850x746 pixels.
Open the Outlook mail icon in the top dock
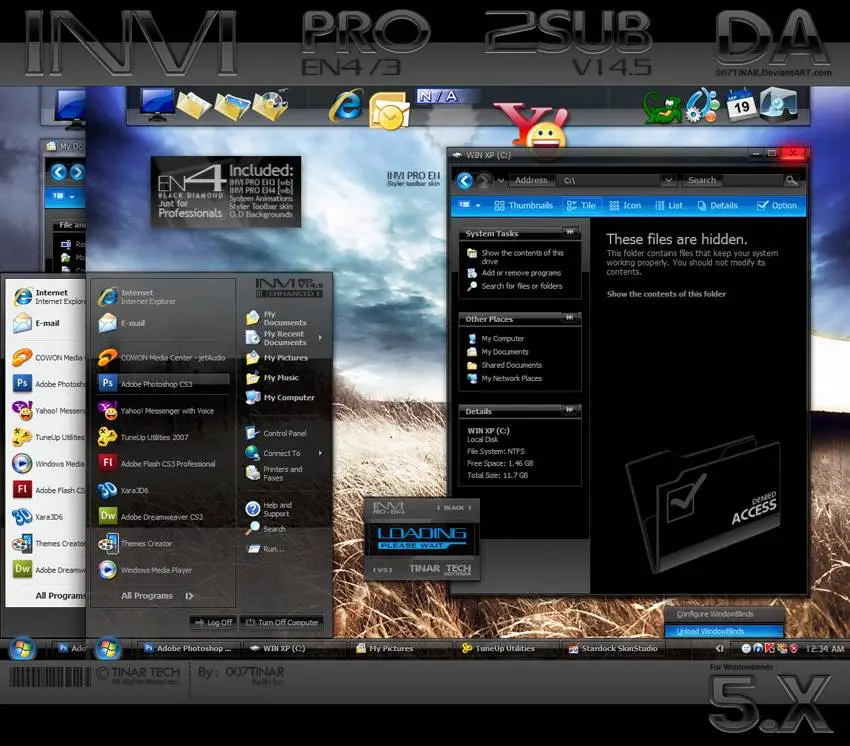click(x=389, y=111)
